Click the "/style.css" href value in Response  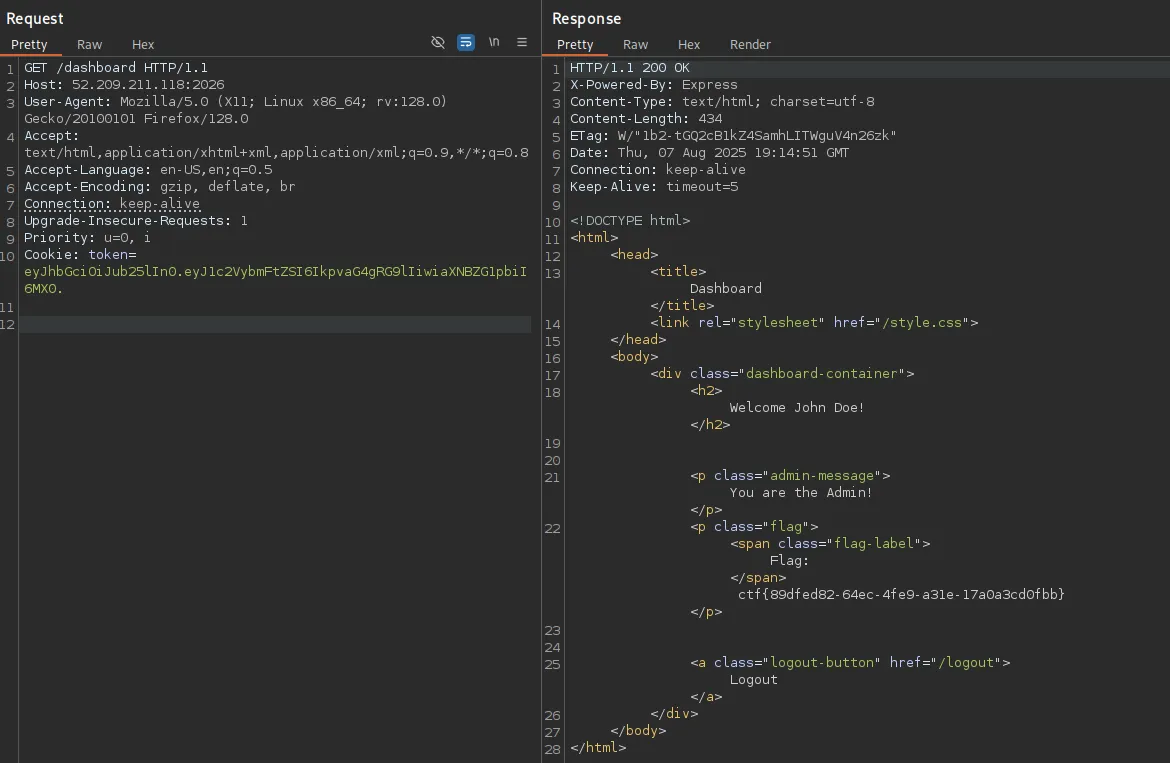tap(924, 322)
